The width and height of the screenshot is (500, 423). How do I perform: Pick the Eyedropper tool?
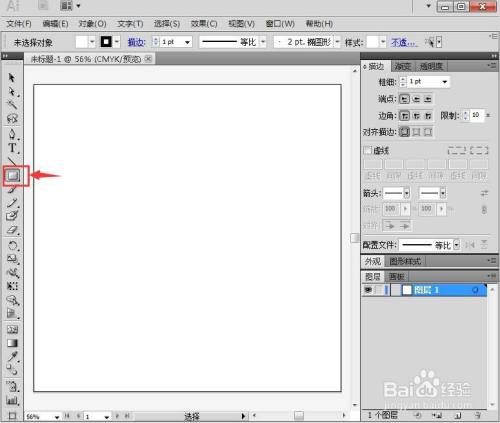pos(13,356)
